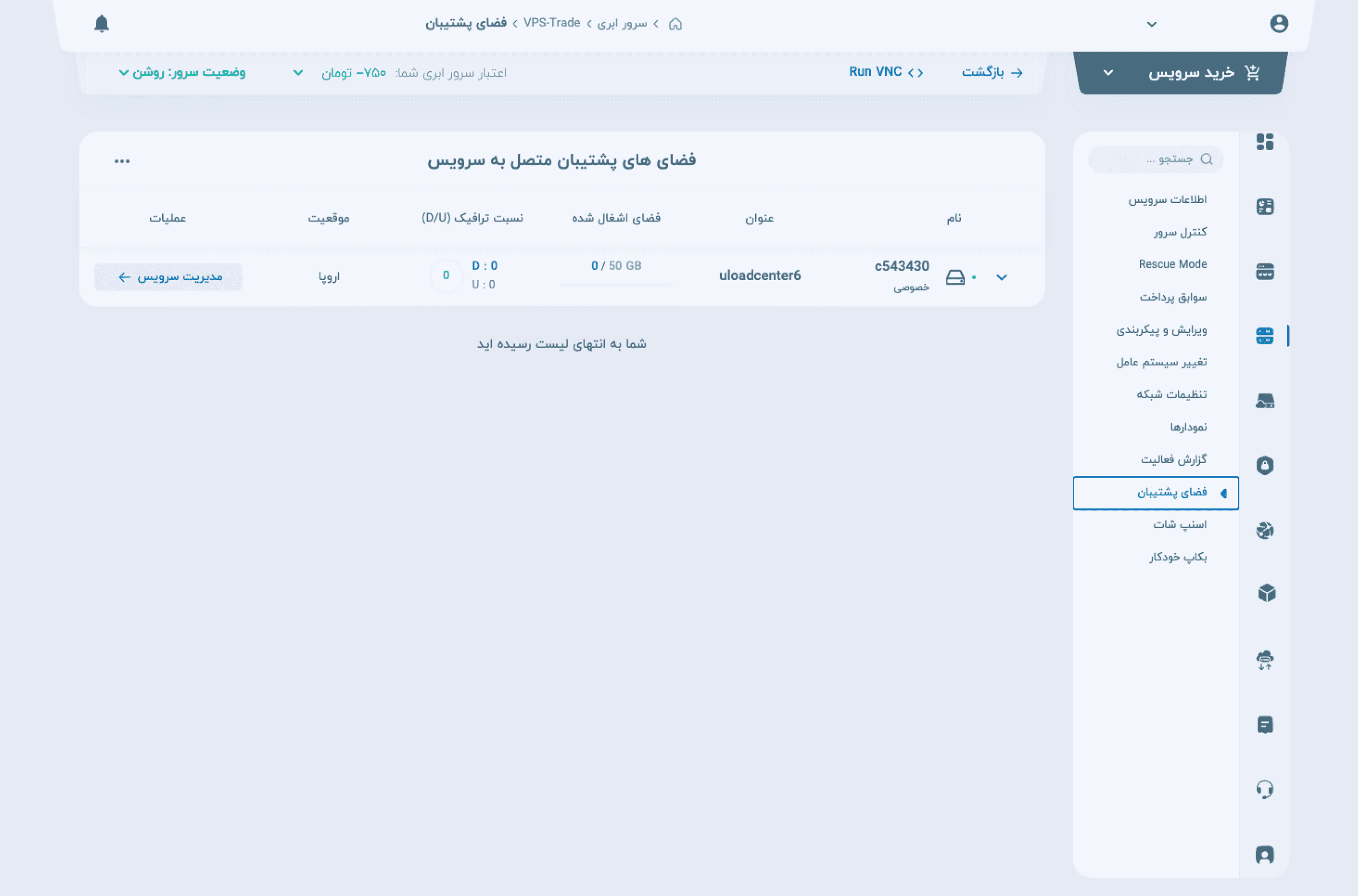Open the خرید سرویس dropdown arrow
Viewport: 1358px width, 896px height.
pyautogui.click(x=1107, y=73)
